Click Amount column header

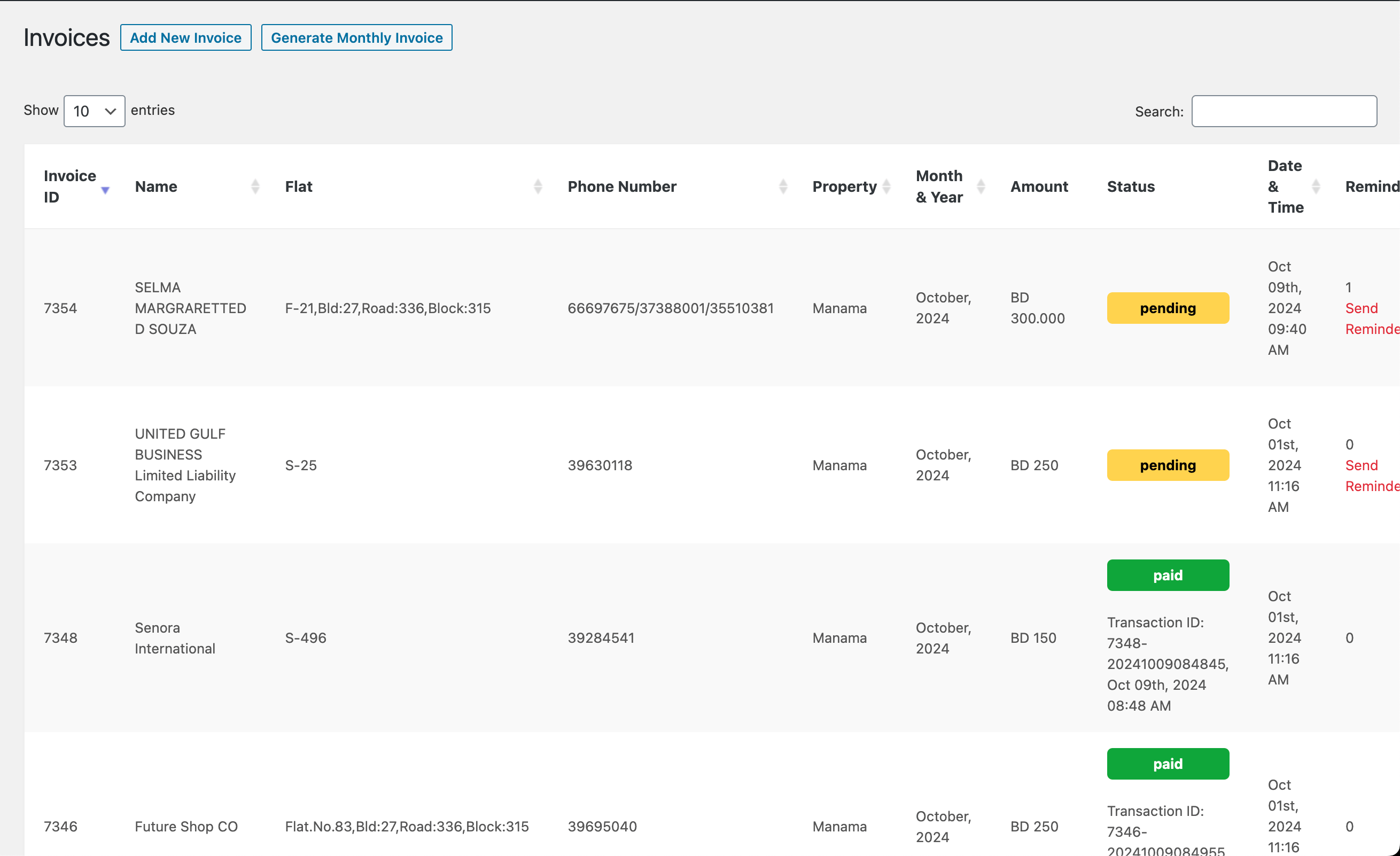1039,186
